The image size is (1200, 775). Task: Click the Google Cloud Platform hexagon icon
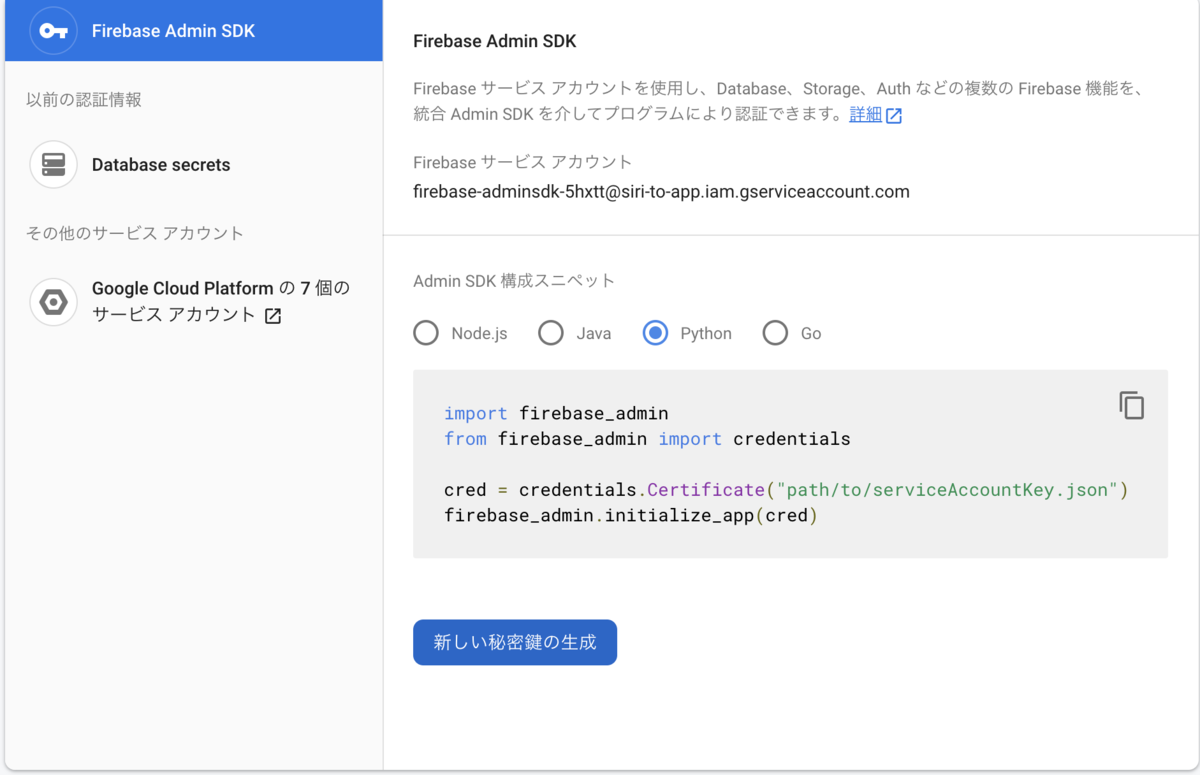(54, 302)
